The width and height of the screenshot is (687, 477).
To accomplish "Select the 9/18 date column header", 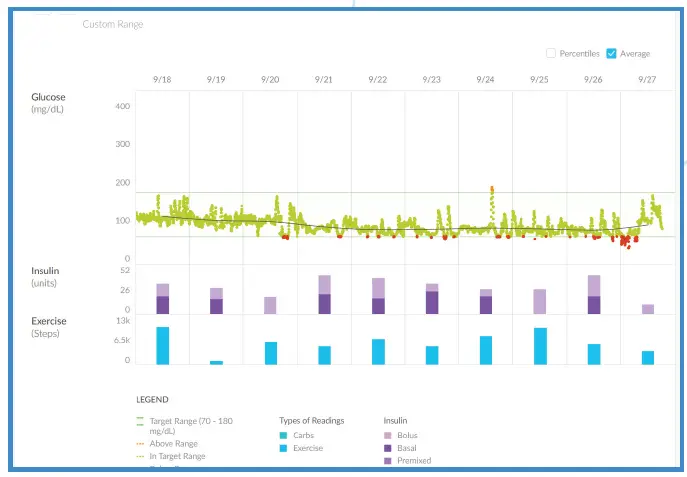I will (162, 80).
